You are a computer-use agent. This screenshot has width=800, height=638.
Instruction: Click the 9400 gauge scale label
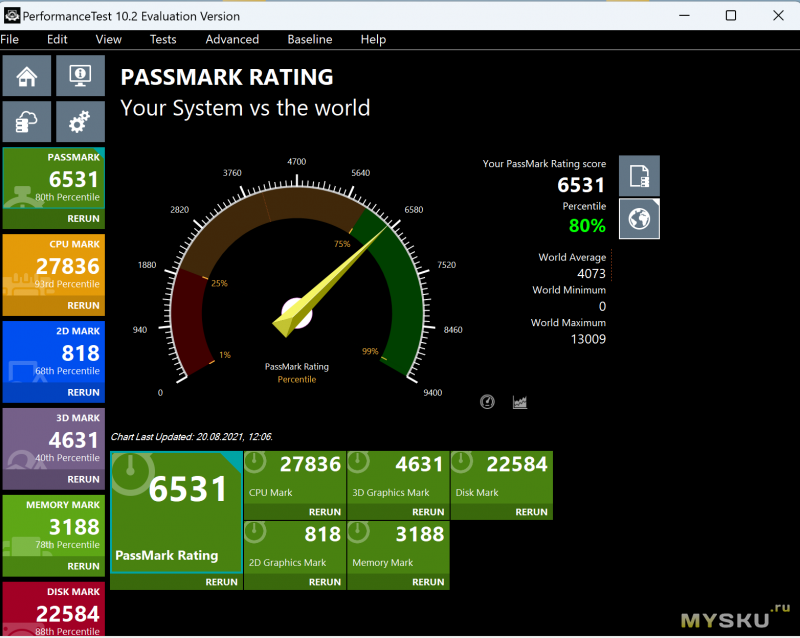(x=433, y=392)
